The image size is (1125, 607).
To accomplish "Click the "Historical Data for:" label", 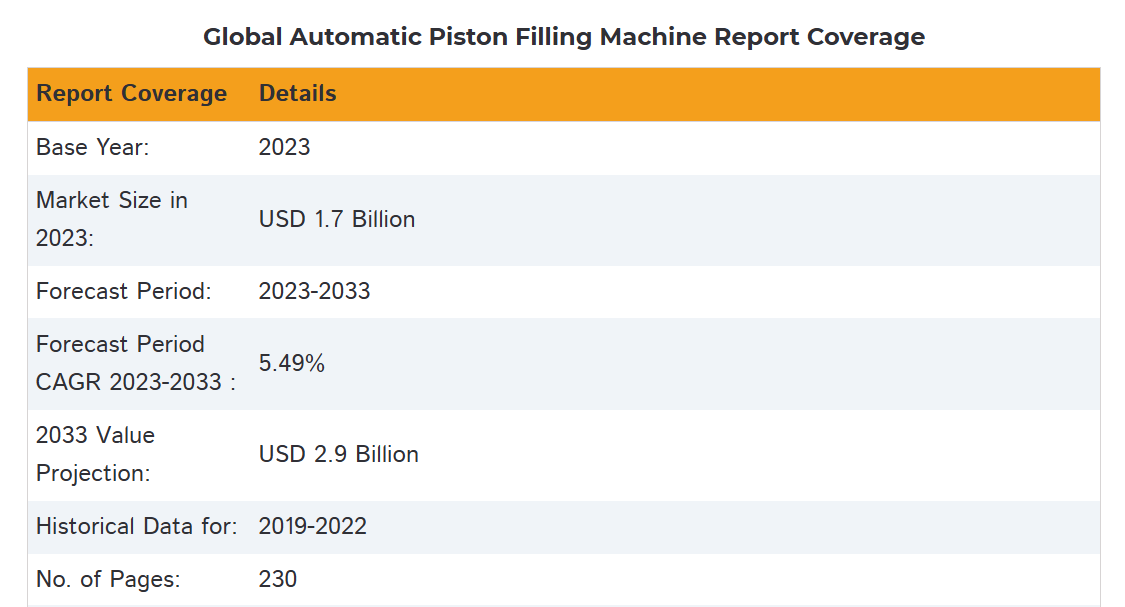I will tap(136, 526).
